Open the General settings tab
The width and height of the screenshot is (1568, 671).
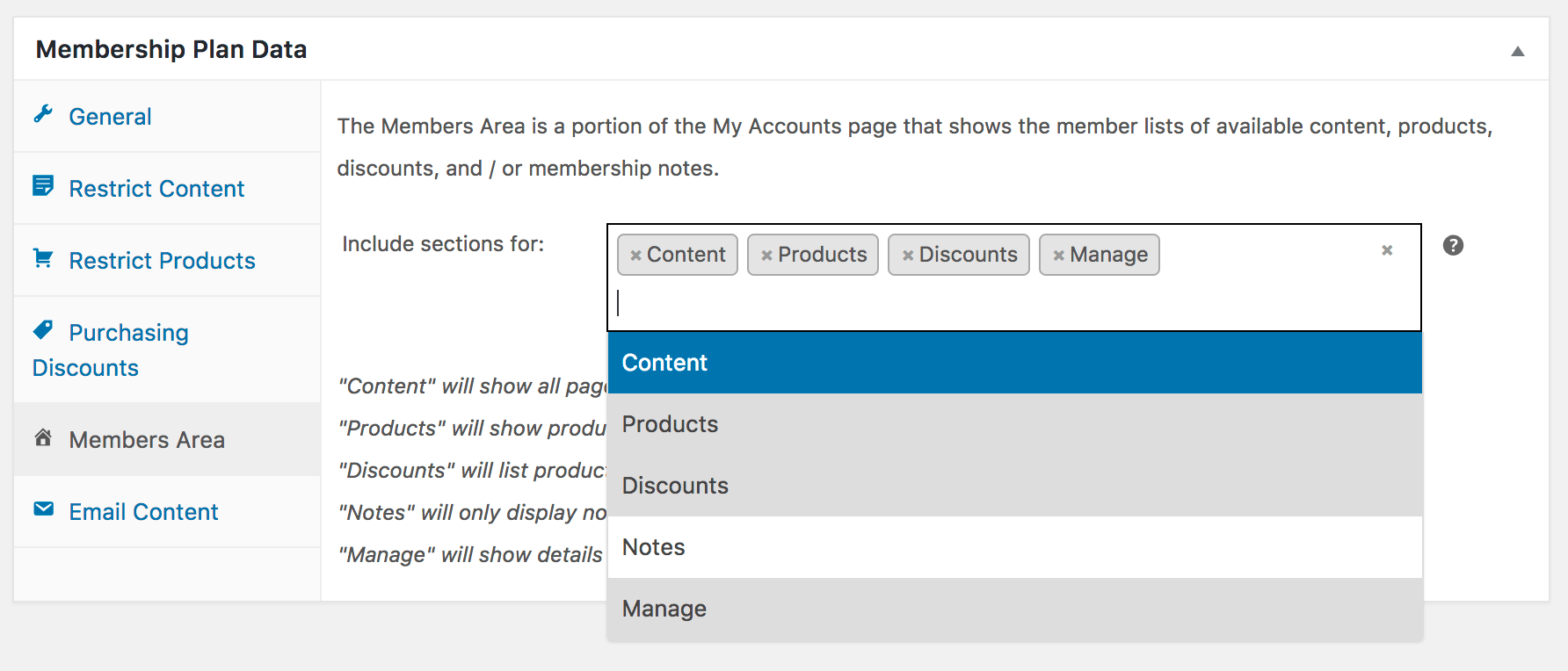(110, 117)
